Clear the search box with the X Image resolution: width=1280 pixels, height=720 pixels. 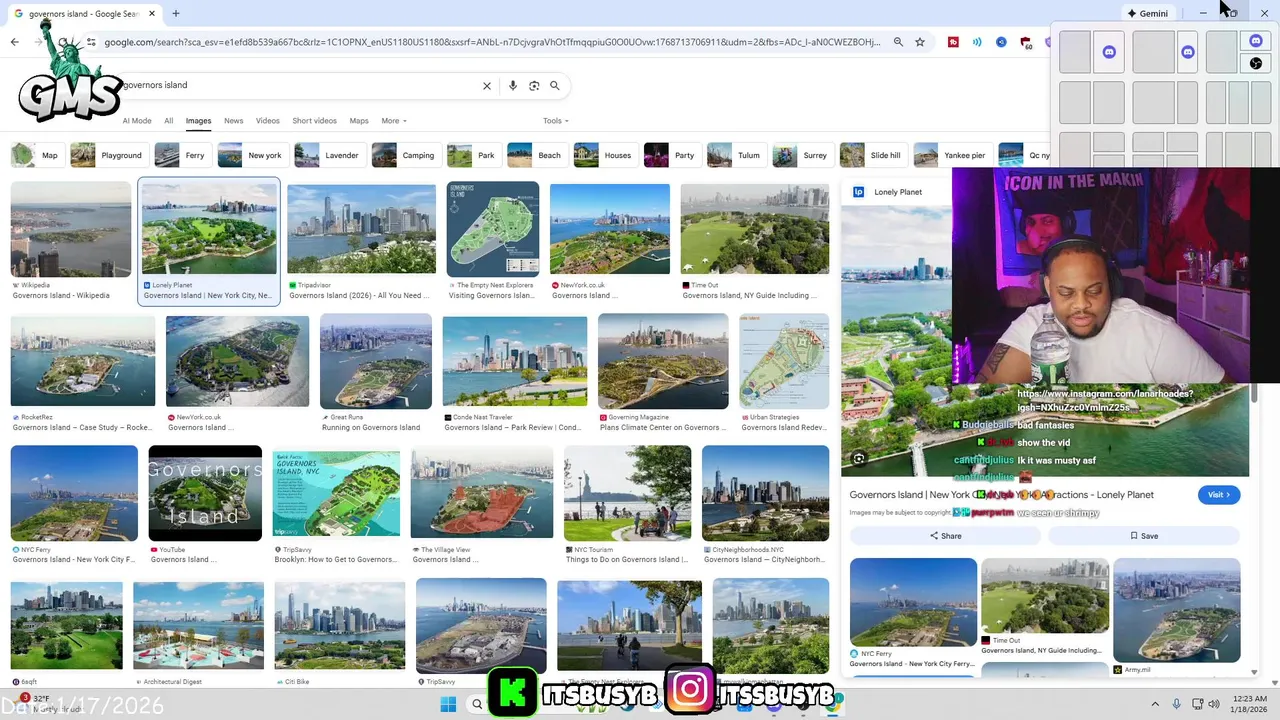487,86
